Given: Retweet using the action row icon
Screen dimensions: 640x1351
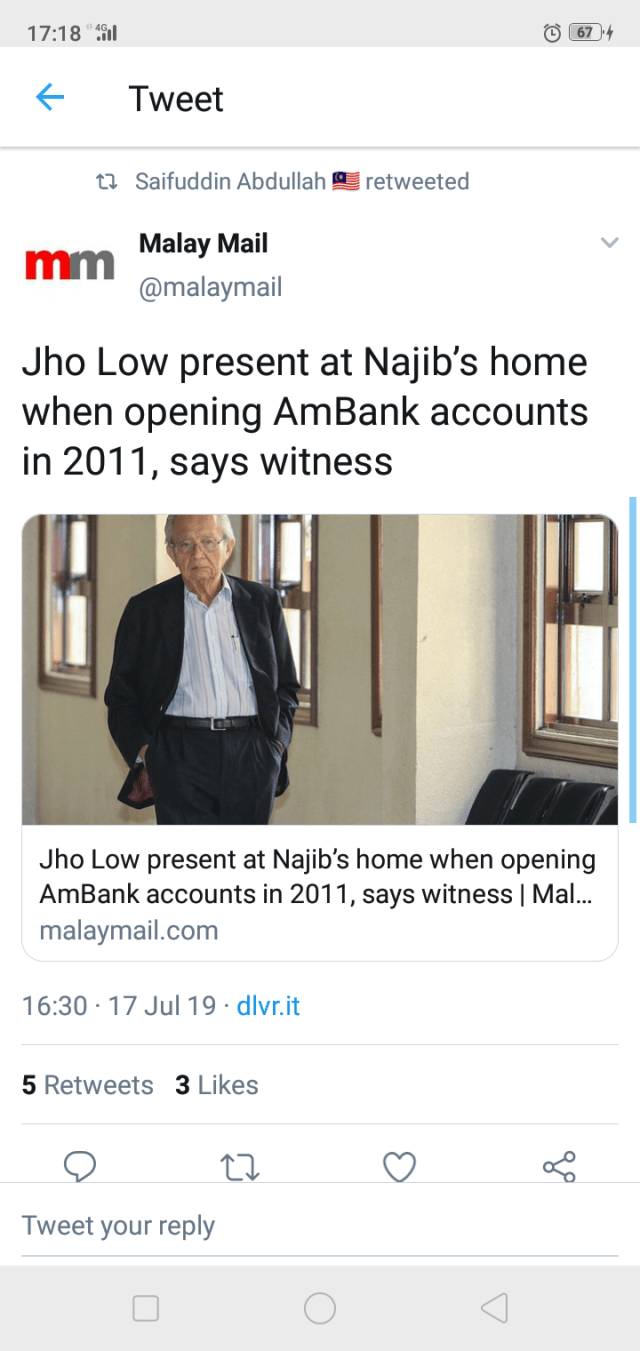Looking at the screenshot, I should coord(240,1166).
